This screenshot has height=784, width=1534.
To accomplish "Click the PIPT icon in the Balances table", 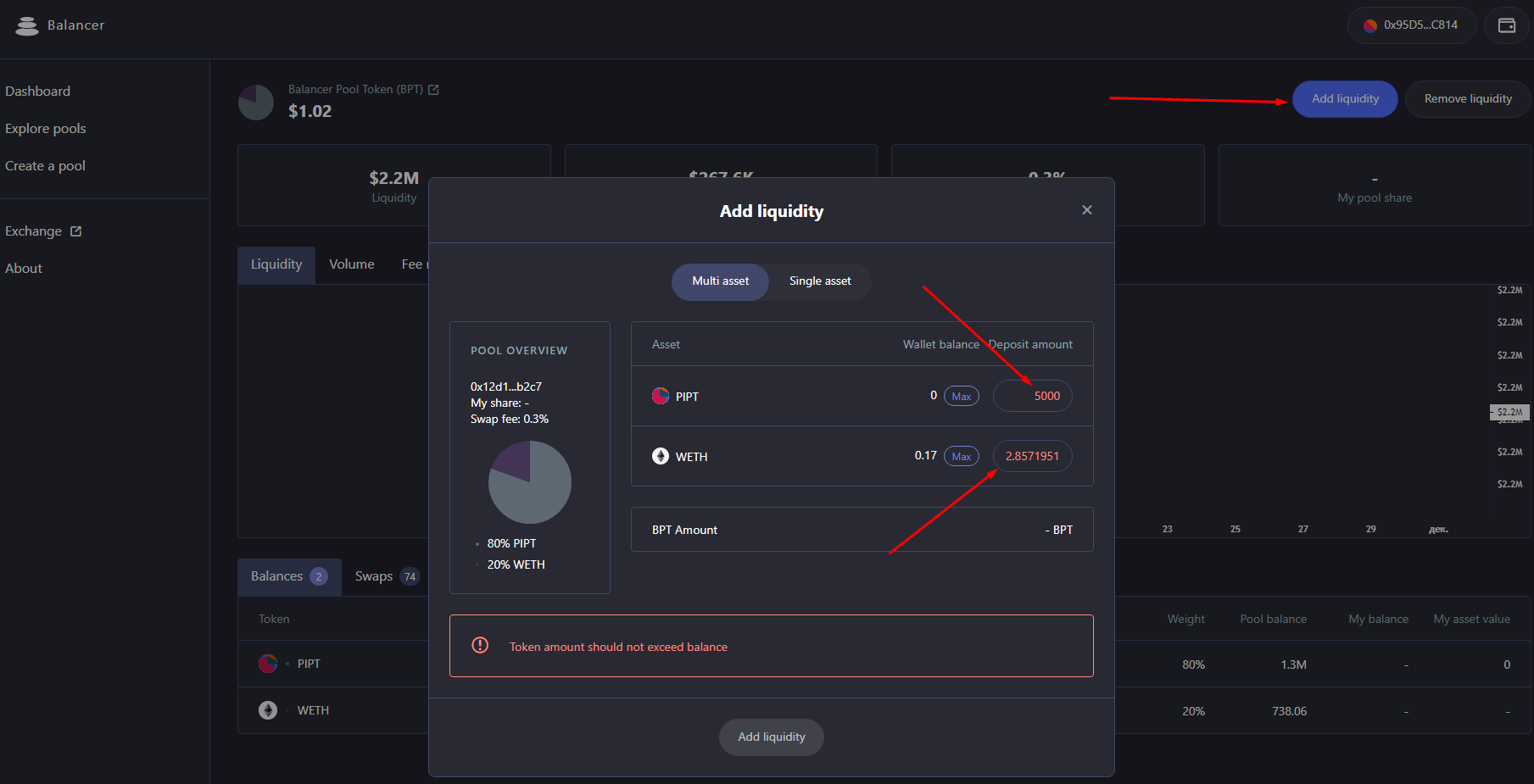I will pos(268,664).
